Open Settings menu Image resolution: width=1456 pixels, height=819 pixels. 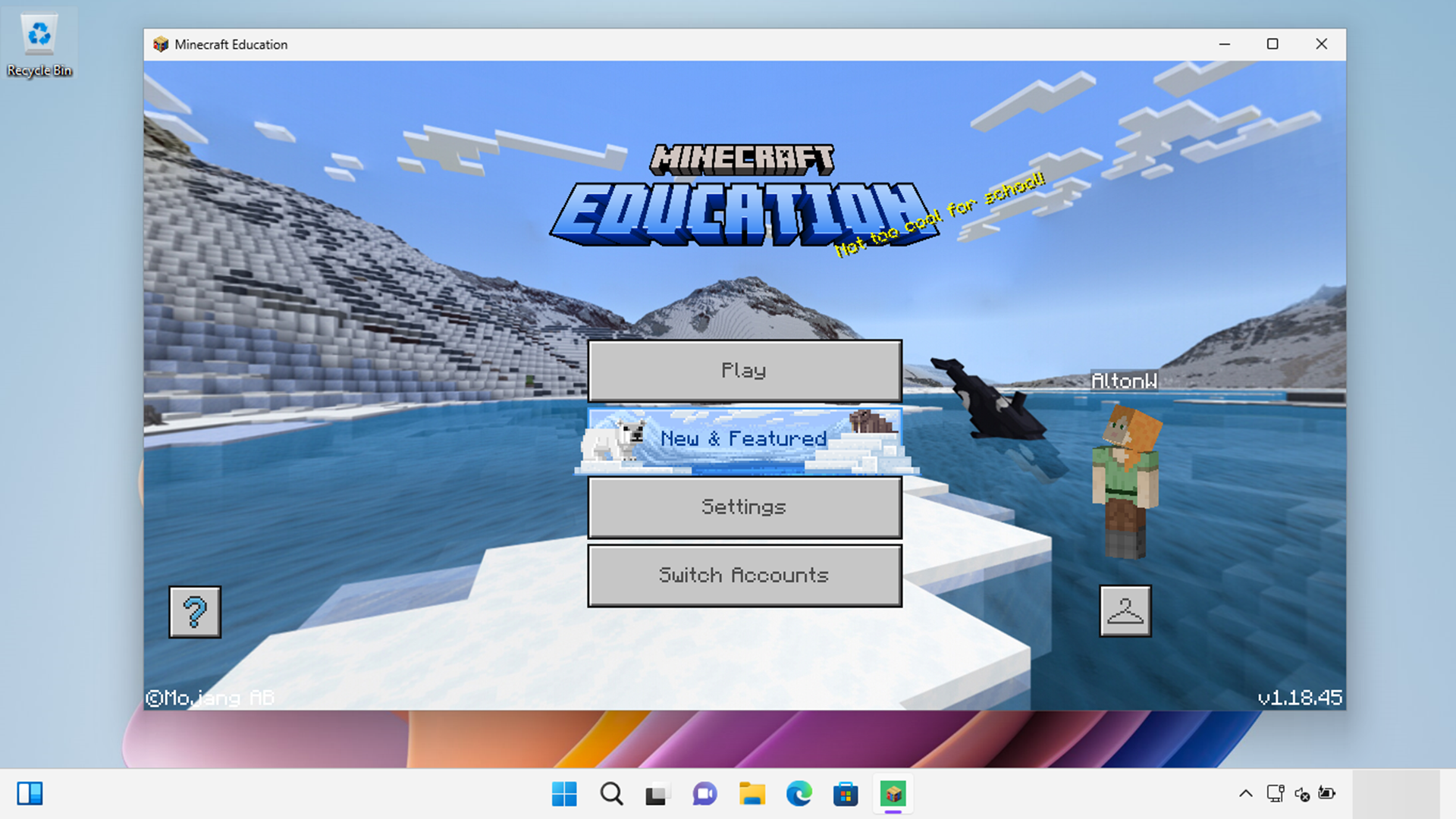click(x=744, y=507)
